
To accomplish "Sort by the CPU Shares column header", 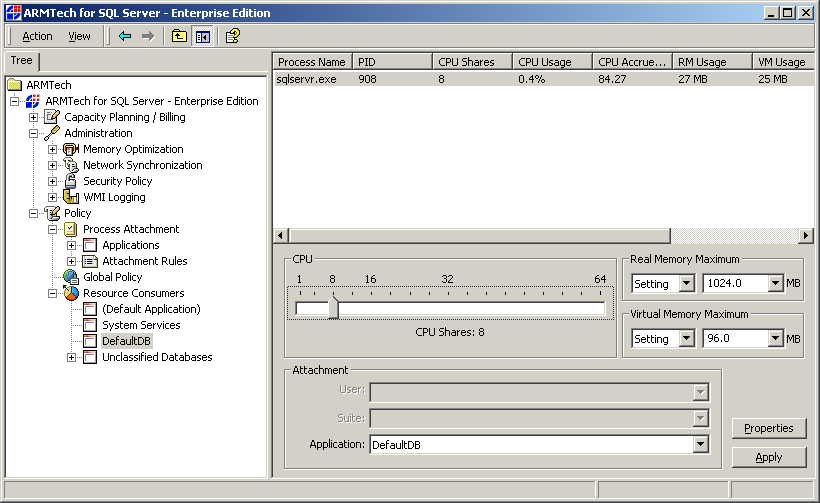I will tap(472, 62).
